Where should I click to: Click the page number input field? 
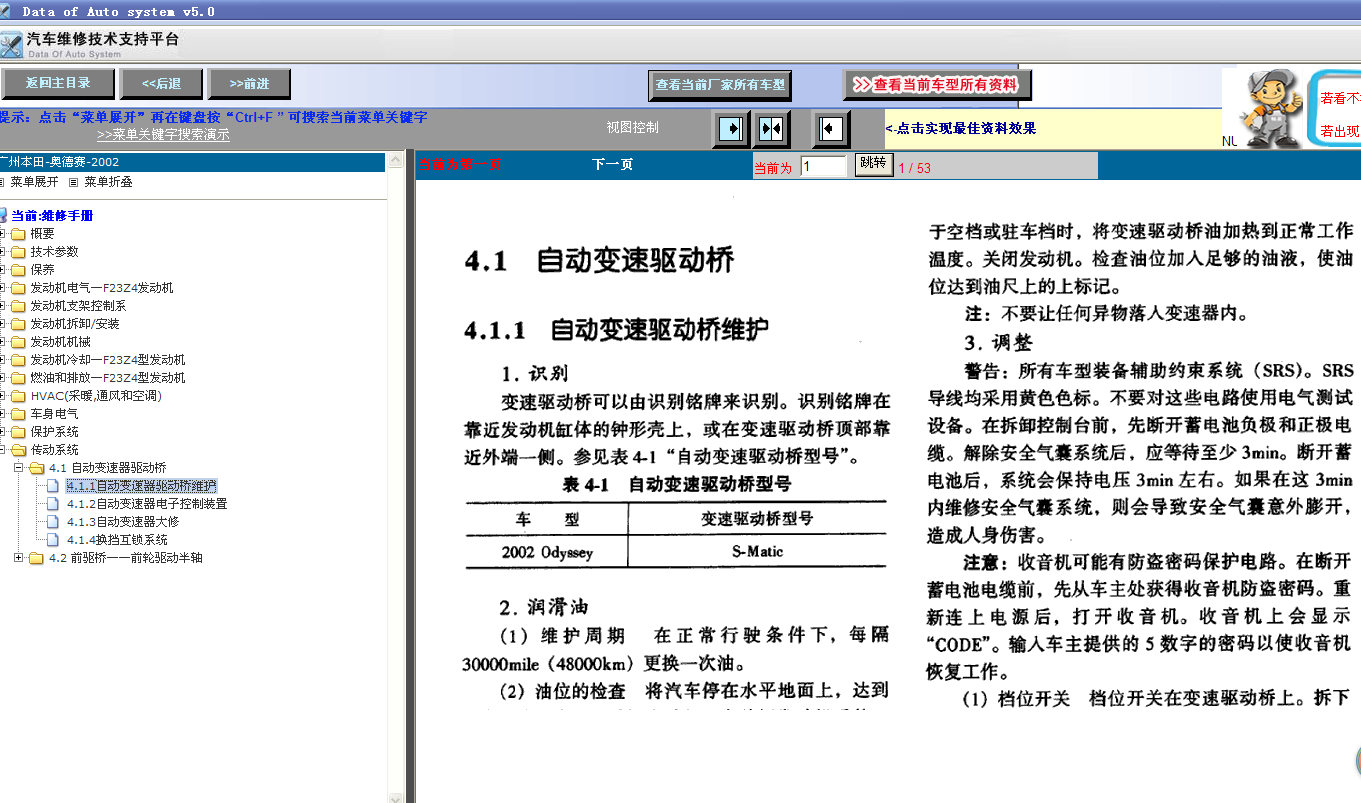tap(824, 166)
